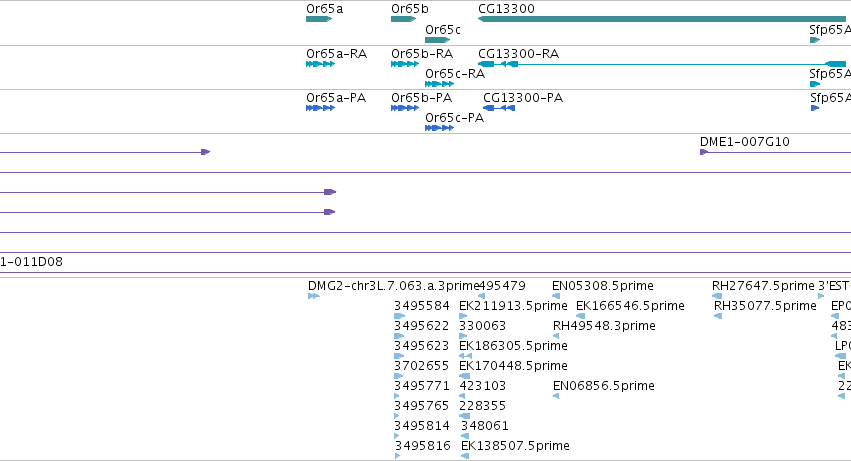Open the Or65b-RA transcript label
Screen dimensions: 851x461
[x=422, y=54]
